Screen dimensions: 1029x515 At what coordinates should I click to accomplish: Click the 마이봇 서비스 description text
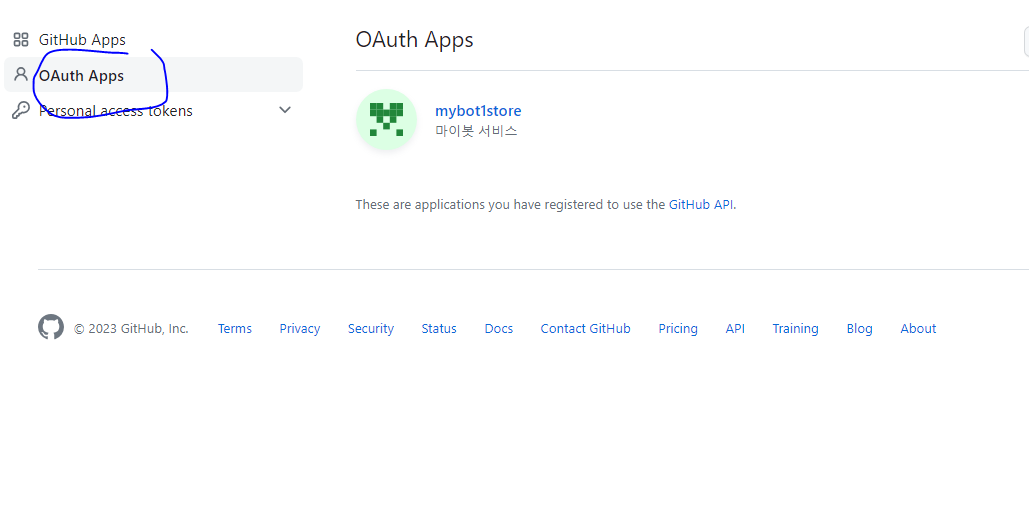pos(476,131)
